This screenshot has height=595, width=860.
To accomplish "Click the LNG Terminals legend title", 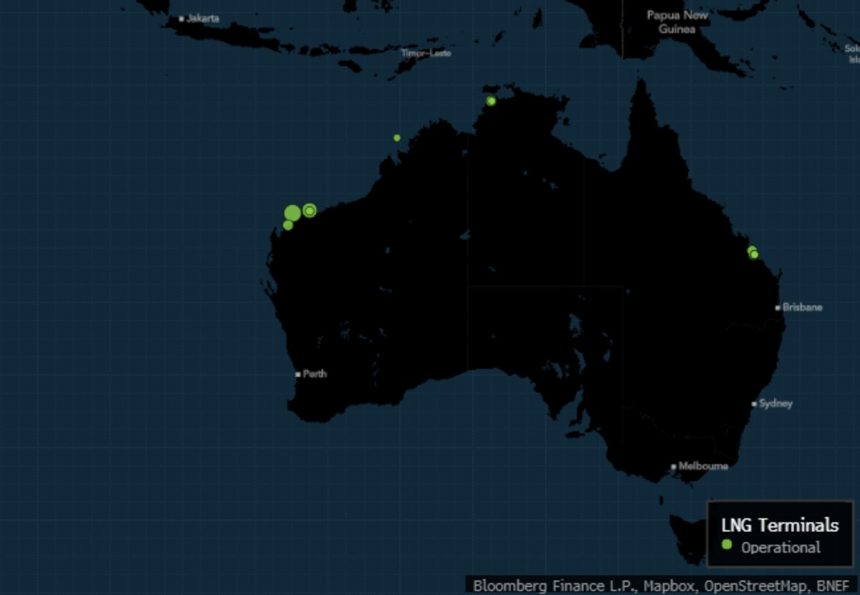I will 780,525.
